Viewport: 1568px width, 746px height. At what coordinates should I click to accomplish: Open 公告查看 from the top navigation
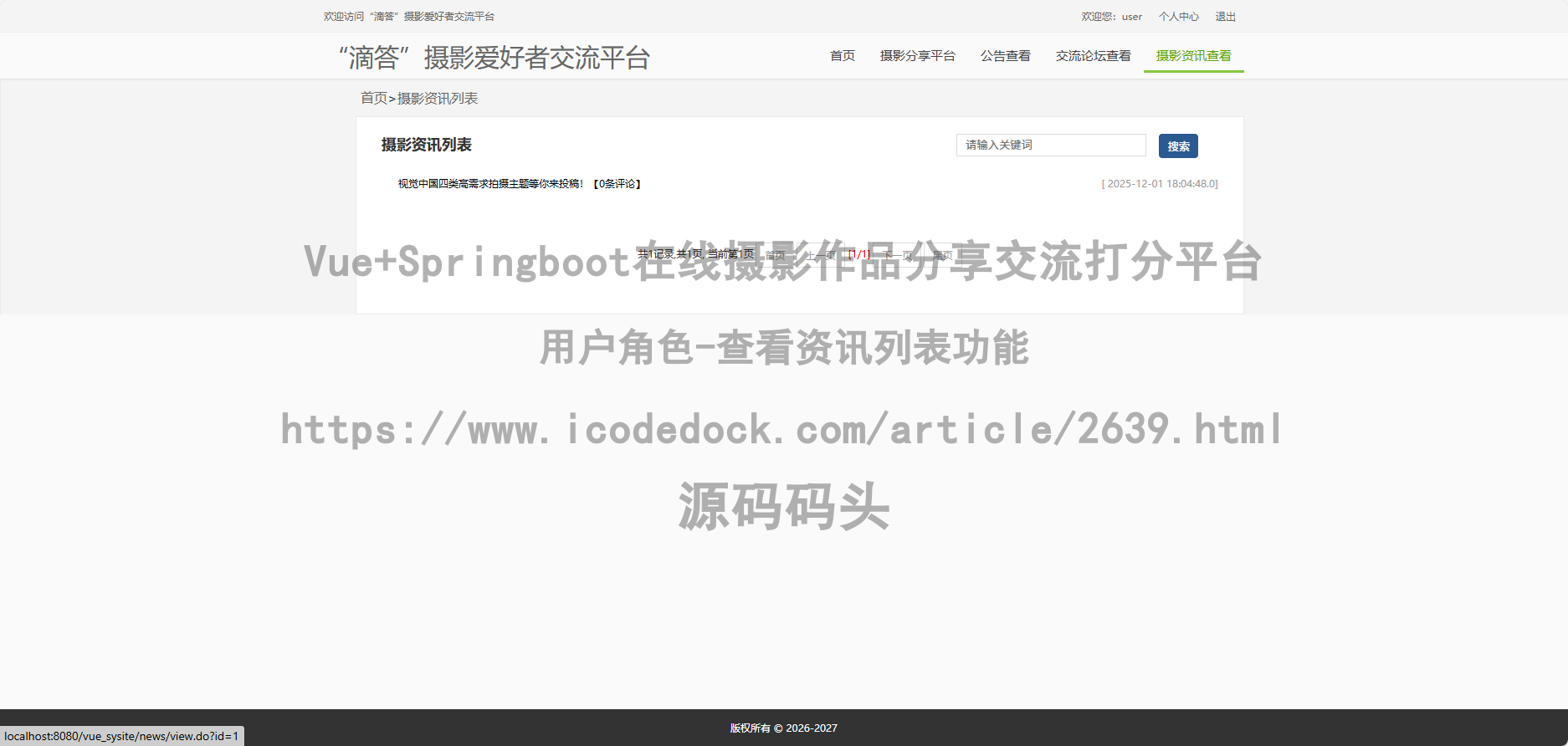pos(1005,56)
